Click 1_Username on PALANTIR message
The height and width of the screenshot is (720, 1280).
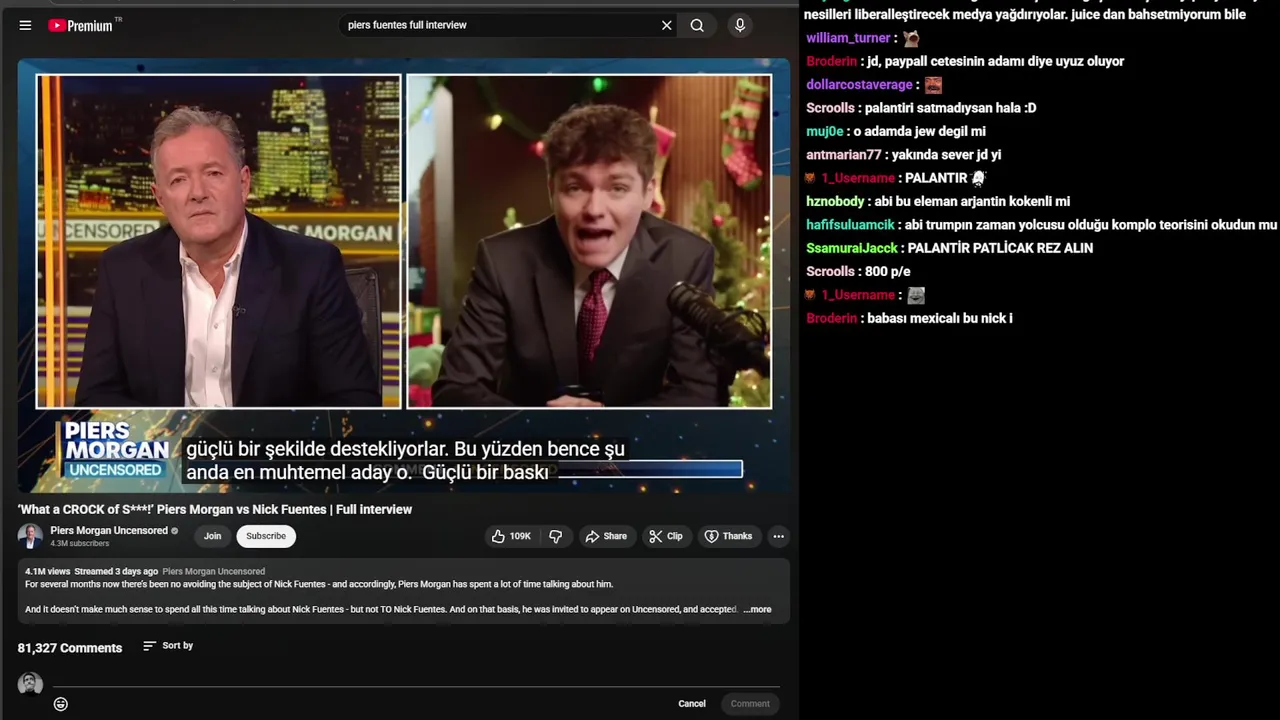coord(858,178)
